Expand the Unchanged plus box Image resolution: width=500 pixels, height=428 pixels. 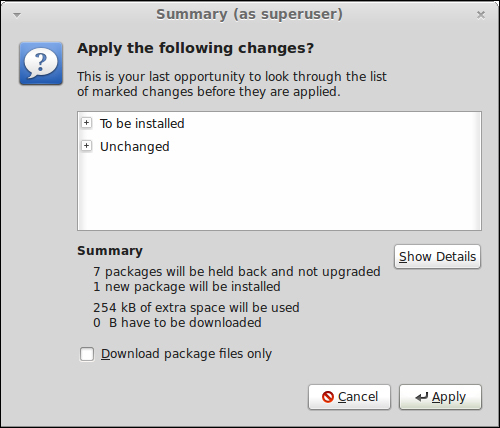(87, 146)
